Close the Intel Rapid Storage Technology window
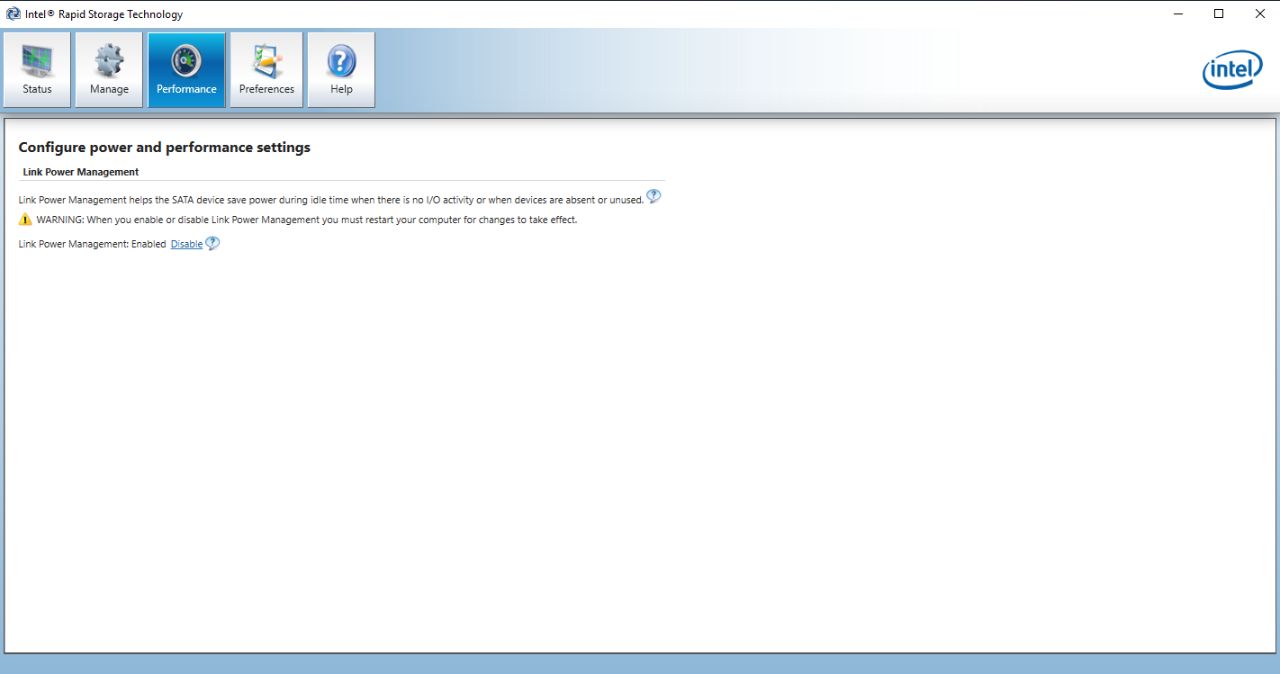The height and width of the screenshot is (674, 1280). (1259, 14)
